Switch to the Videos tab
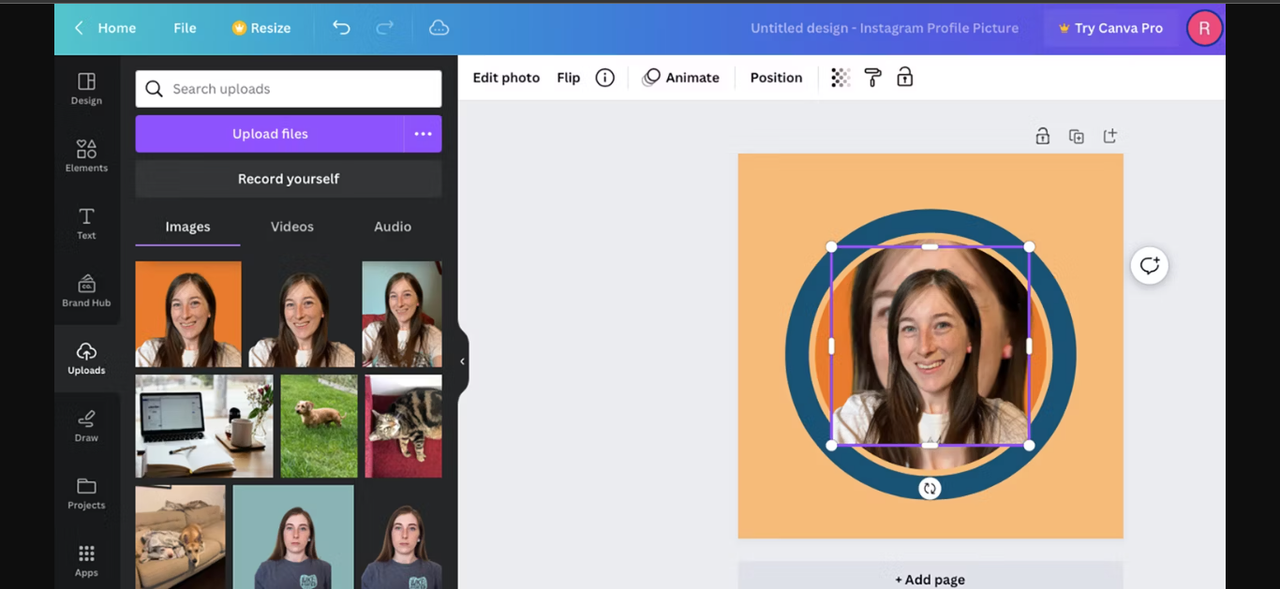The width and height of the screenshot is (1280, 589). (292, 227)
